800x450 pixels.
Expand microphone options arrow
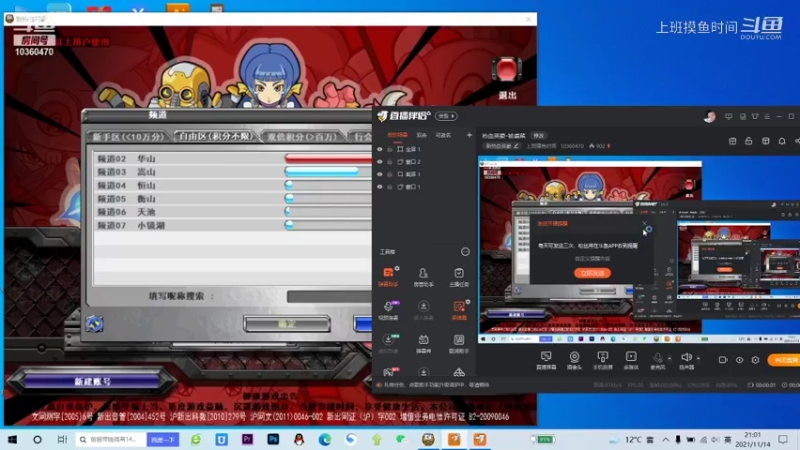pos(669,358)
